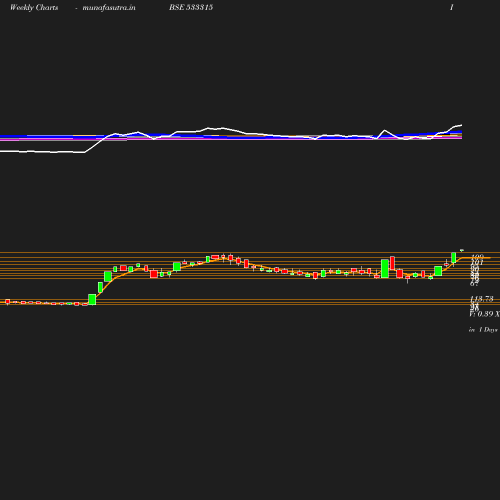Click the 'V: 0.39 X' volume label
The height and width of the screenshot is (500, 500).
pyautogui.click(x=484, y=314)
